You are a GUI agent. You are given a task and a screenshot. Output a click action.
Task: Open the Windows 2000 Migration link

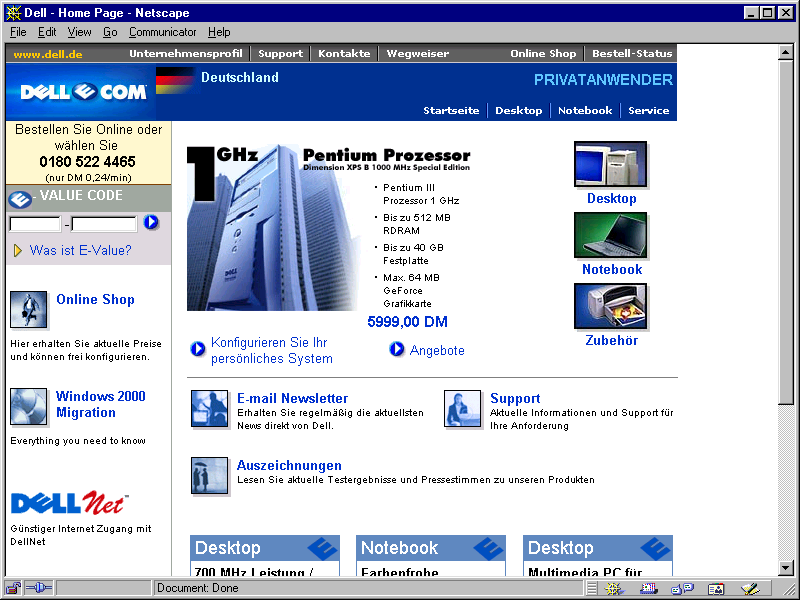(x=101, y=404)
